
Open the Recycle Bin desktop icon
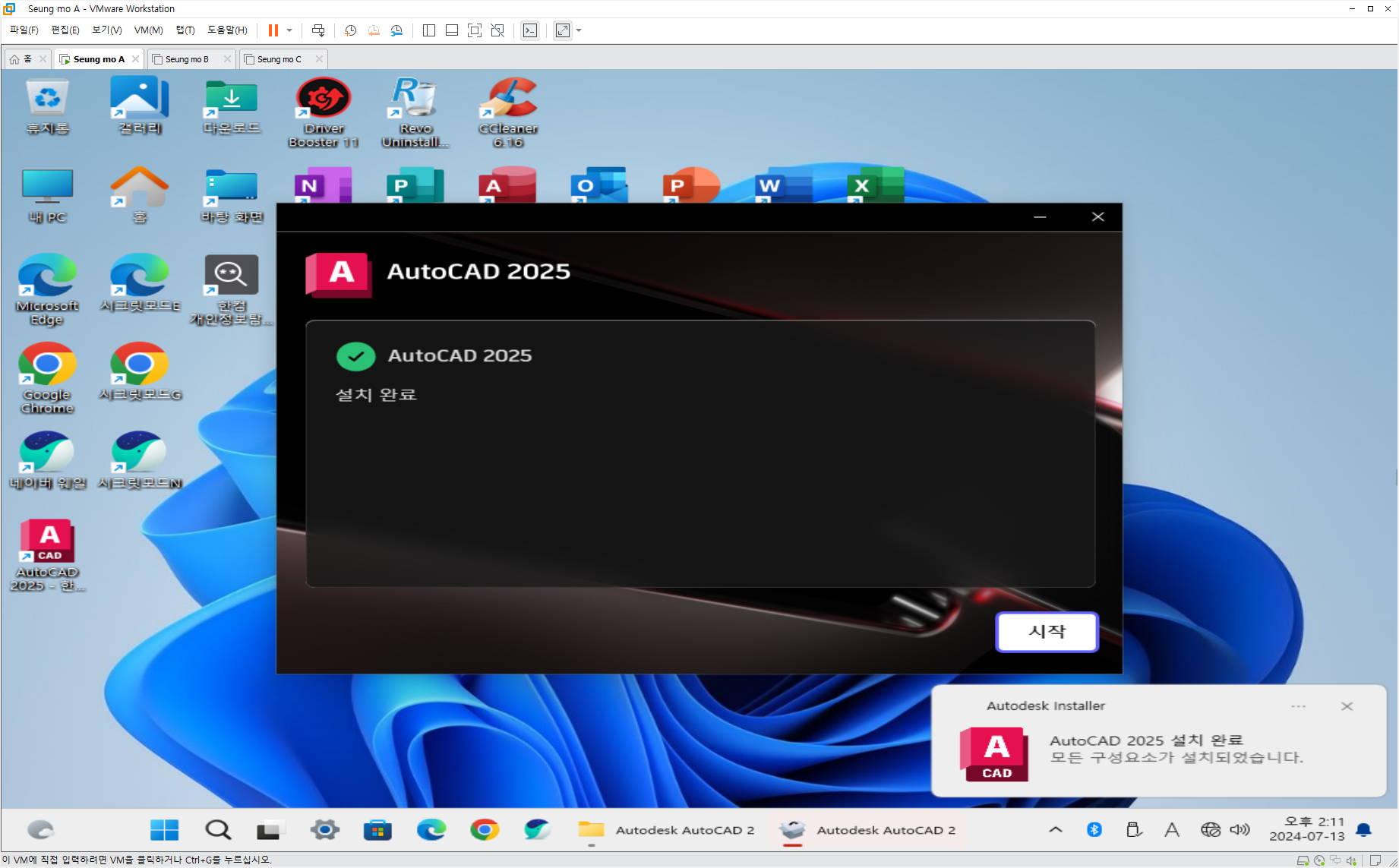48,106
